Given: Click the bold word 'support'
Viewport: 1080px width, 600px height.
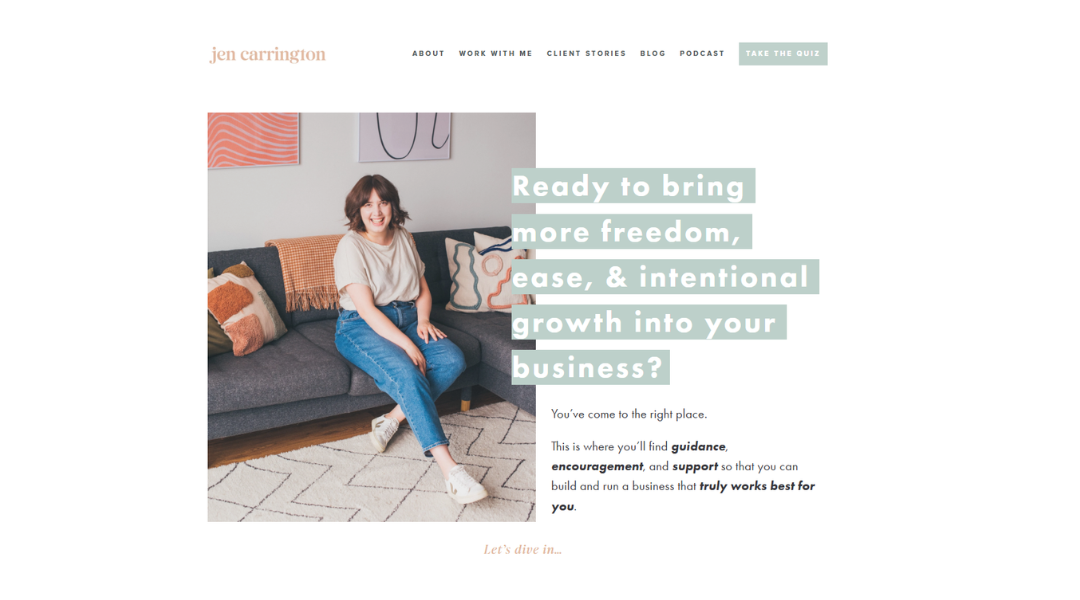Looking at the screenshot, I should [x=694, y=466].
